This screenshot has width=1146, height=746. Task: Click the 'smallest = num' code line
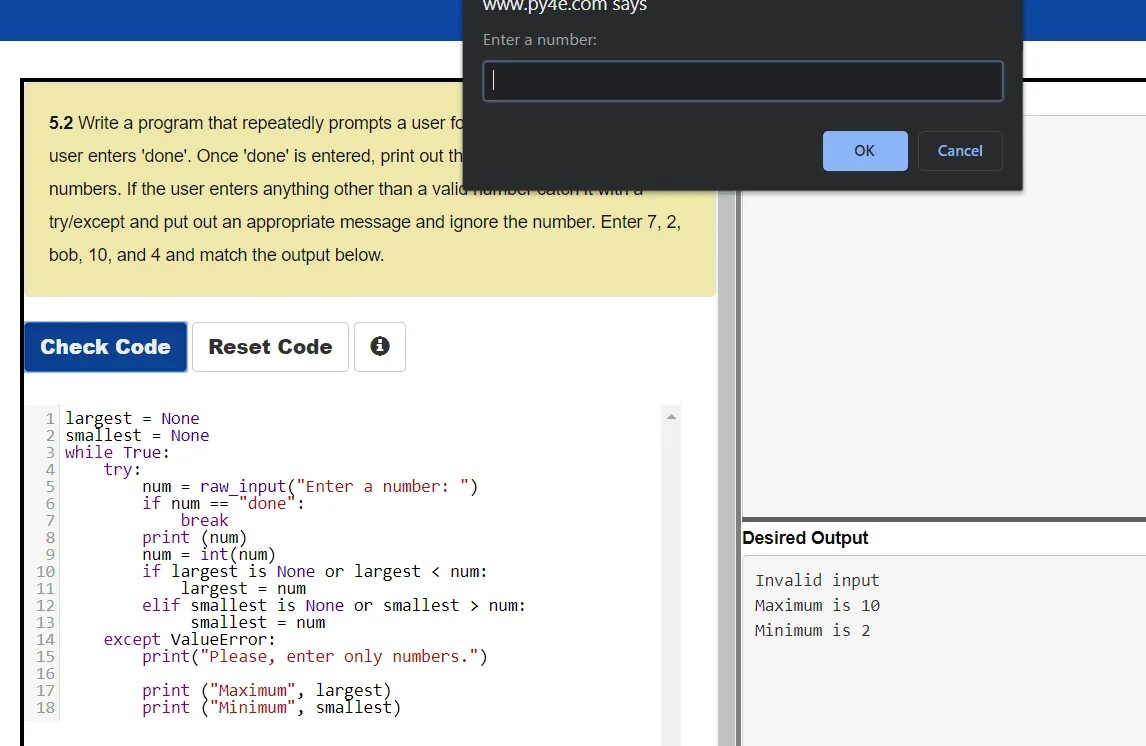tap(258, 623)
